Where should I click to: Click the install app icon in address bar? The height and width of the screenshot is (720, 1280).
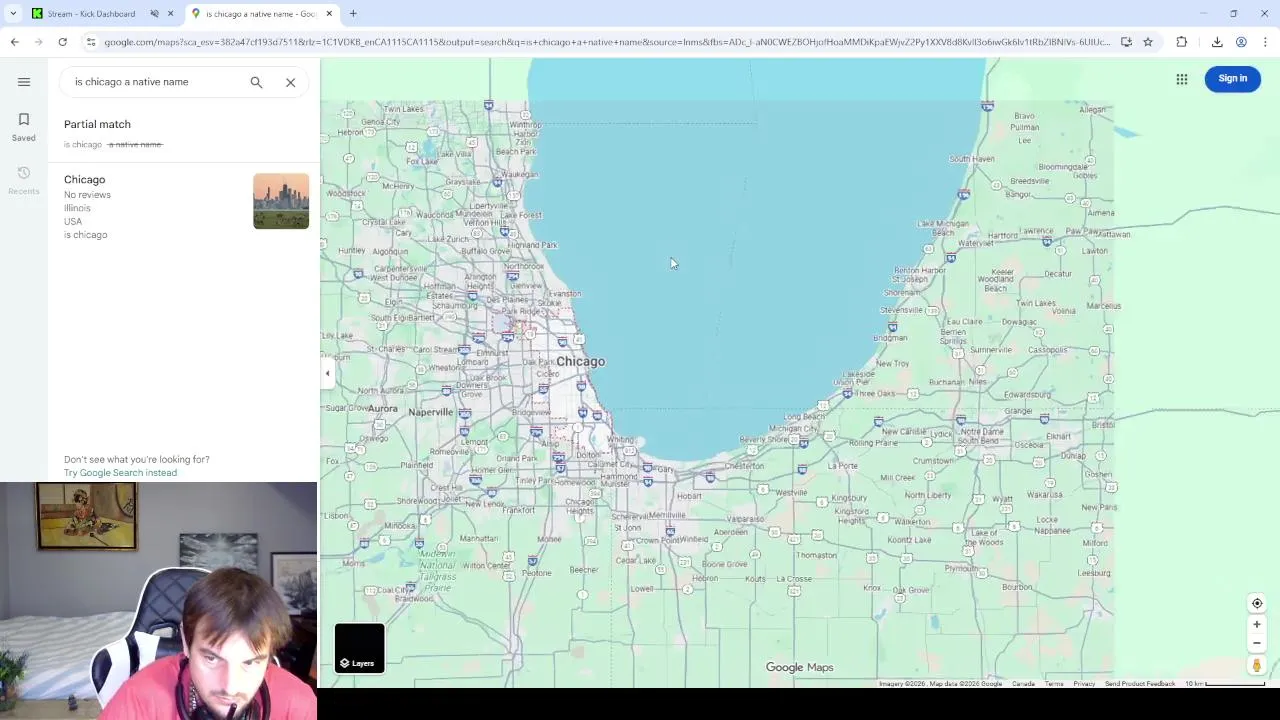tap(1126, 42)
